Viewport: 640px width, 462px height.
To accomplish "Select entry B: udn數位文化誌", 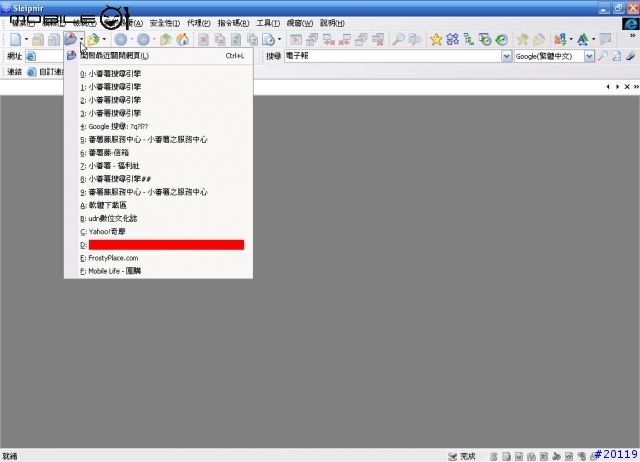I will [x=159, y=218].
